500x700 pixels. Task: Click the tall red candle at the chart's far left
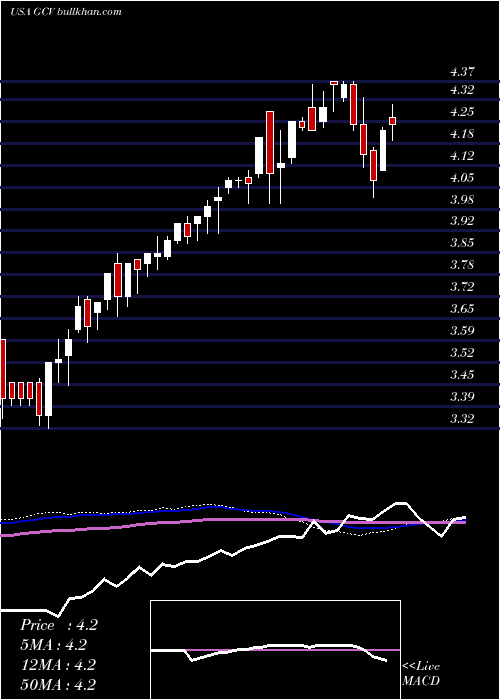[x=3, y=369]
